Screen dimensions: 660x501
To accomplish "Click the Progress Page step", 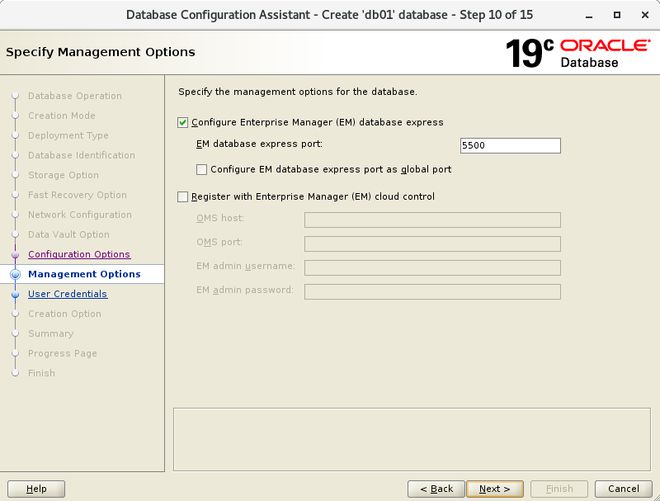I will (x=62, y=353).
